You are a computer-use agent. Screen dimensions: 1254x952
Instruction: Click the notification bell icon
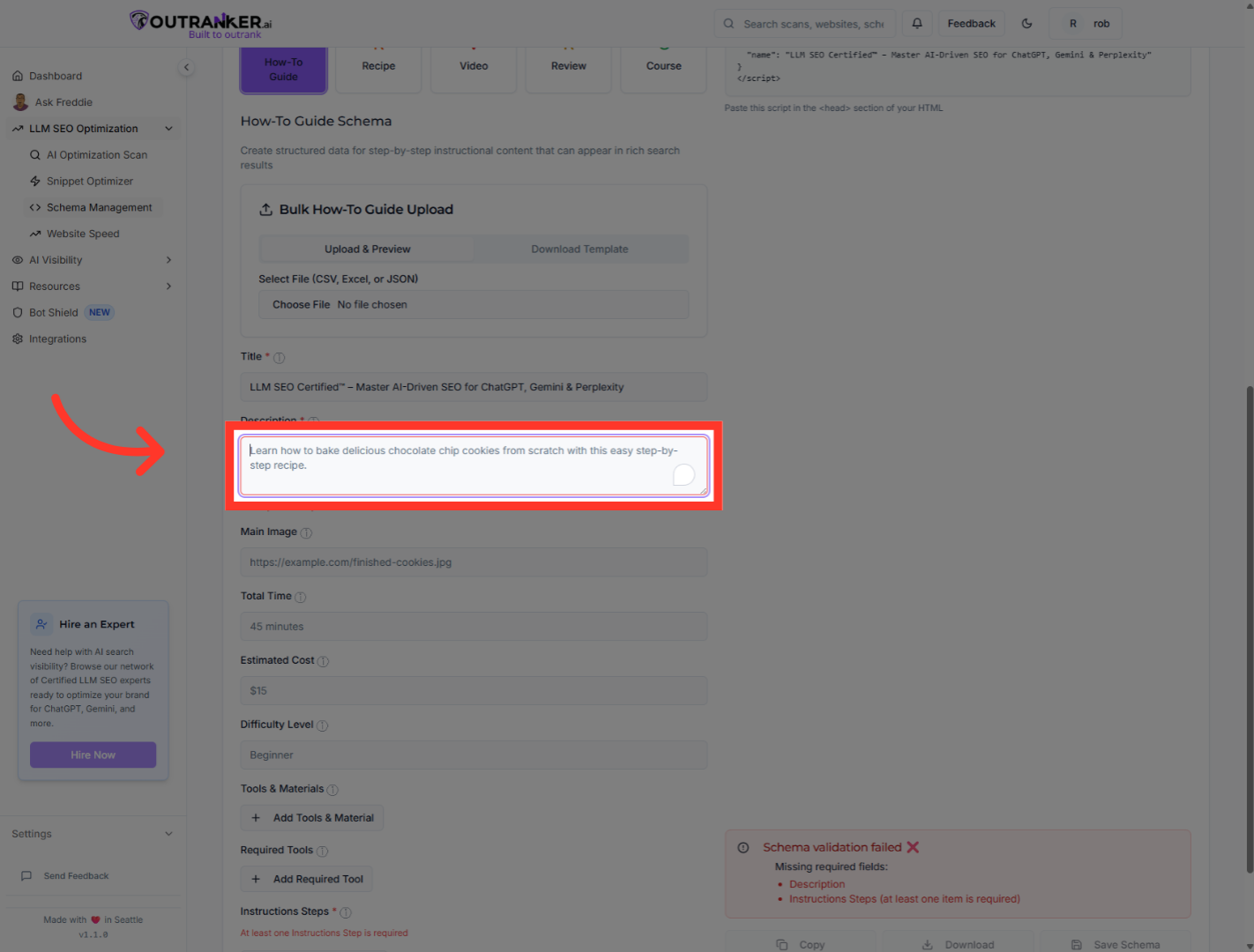916,23
